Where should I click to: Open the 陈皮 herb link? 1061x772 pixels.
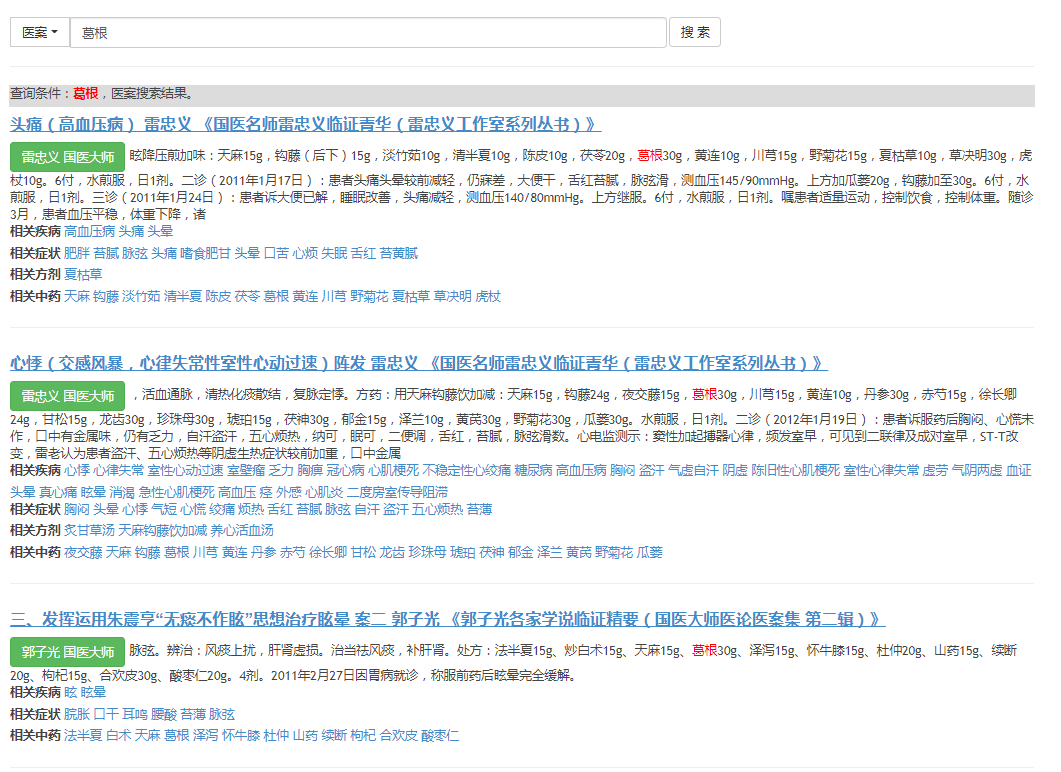click(x=218, y=296)
